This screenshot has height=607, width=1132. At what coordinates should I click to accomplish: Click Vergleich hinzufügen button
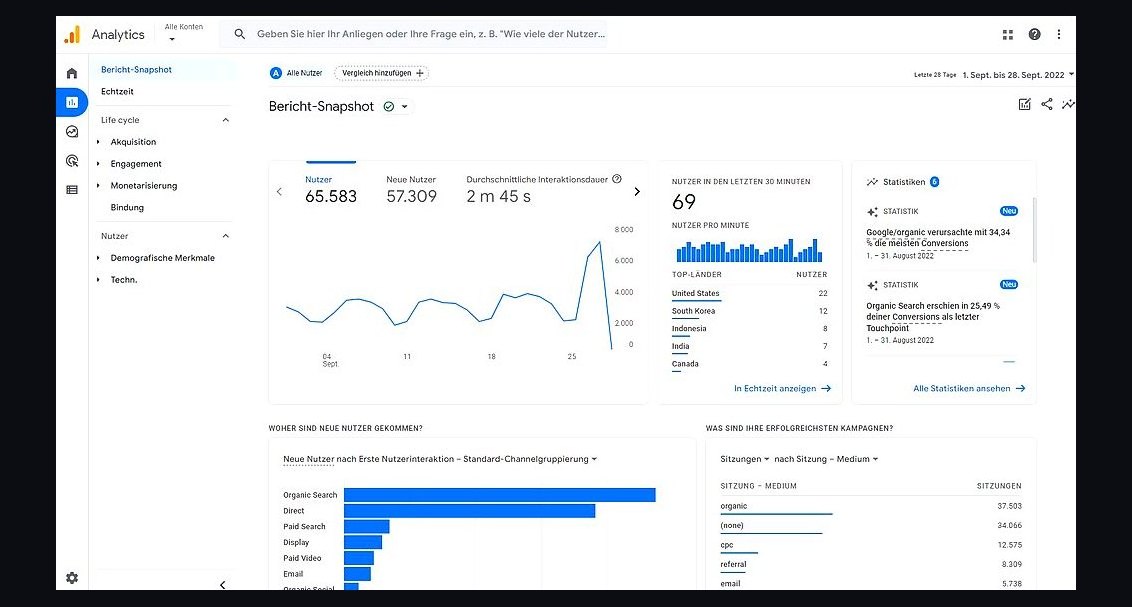[382, 73]
